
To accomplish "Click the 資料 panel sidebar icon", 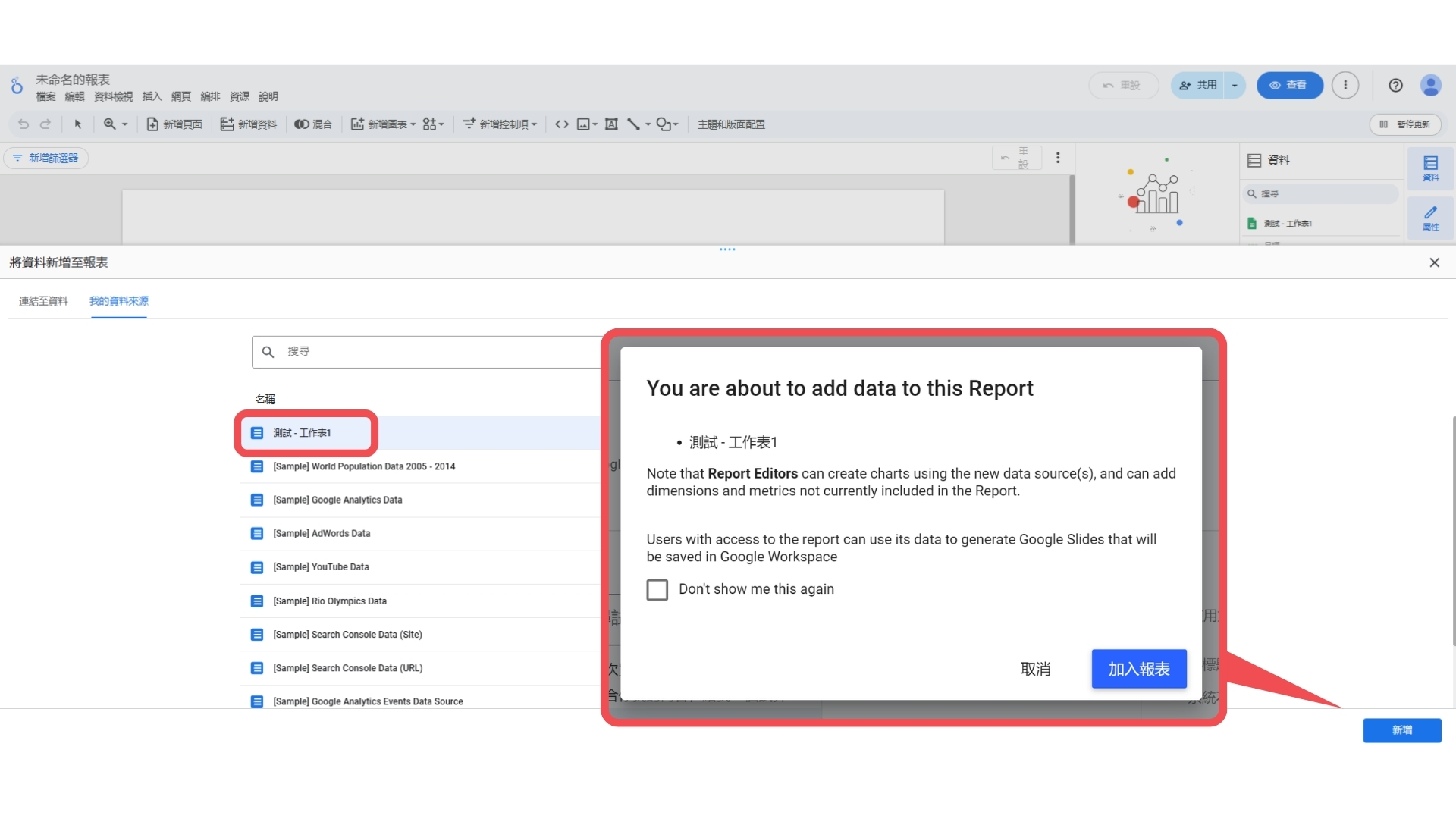I will (x=1430, y=168).
